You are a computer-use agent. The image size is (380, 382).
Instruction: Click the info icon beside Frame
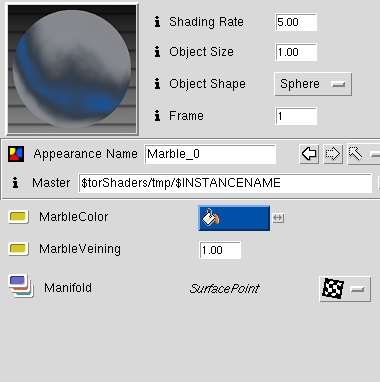157,116
